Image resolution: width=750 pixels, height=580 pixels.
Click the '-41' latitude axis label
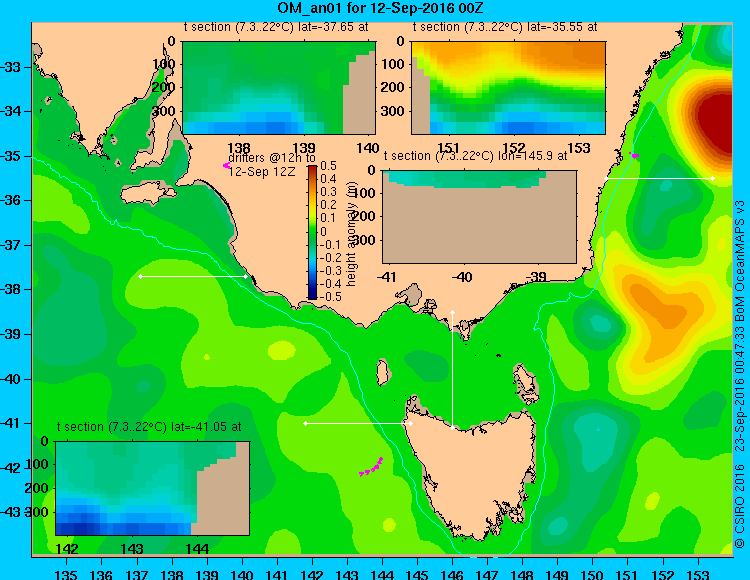(11, 423)
